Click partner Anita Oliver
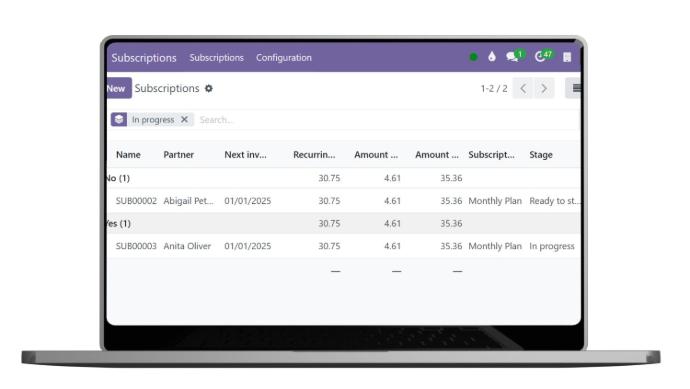The image size is (690, 389). point(187,246)
